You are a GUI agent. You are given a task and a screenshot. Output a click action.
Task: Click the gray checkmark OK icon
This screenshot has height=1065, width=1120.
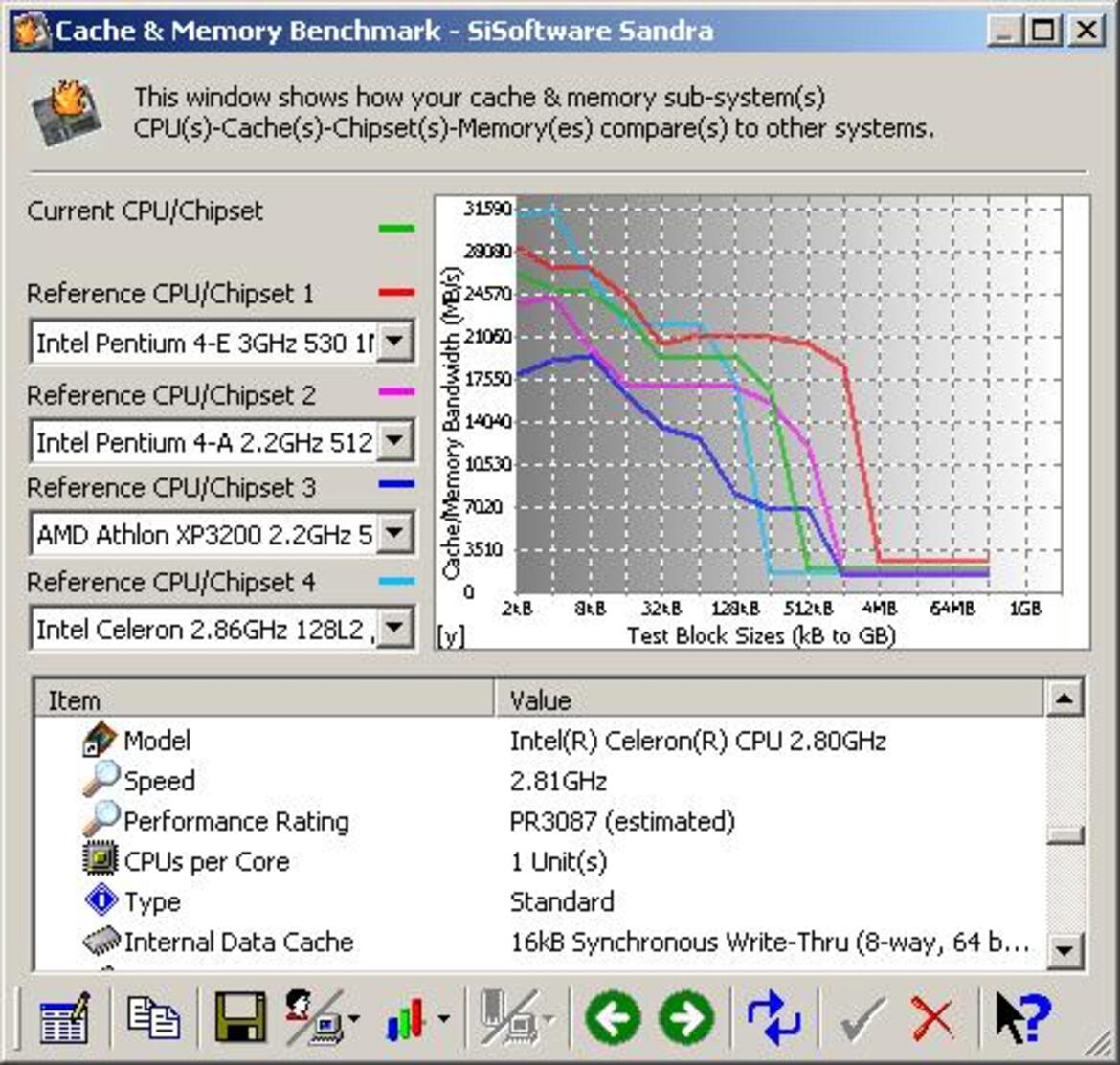(x=862, y=1018)
